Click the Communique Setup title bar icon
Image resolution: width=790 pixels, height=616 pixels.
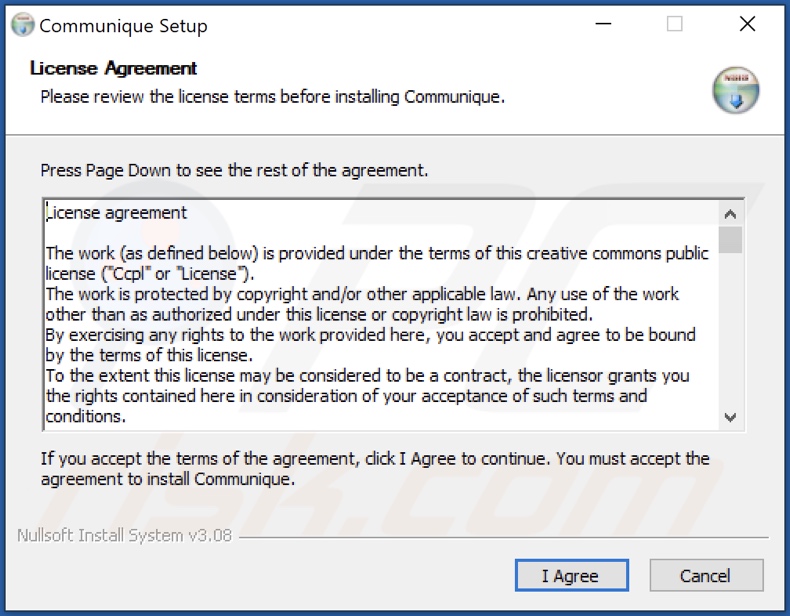coord(22,25)
